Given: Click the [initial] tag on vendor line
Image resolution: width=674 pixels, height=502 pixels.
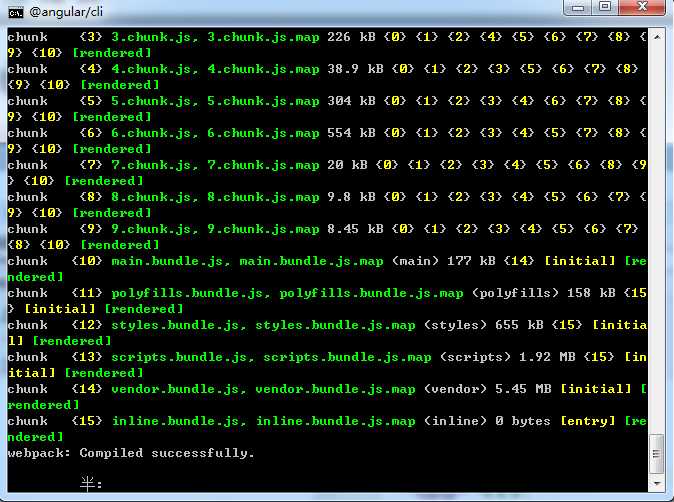Looking at the screenshot, I should point(595,389).
